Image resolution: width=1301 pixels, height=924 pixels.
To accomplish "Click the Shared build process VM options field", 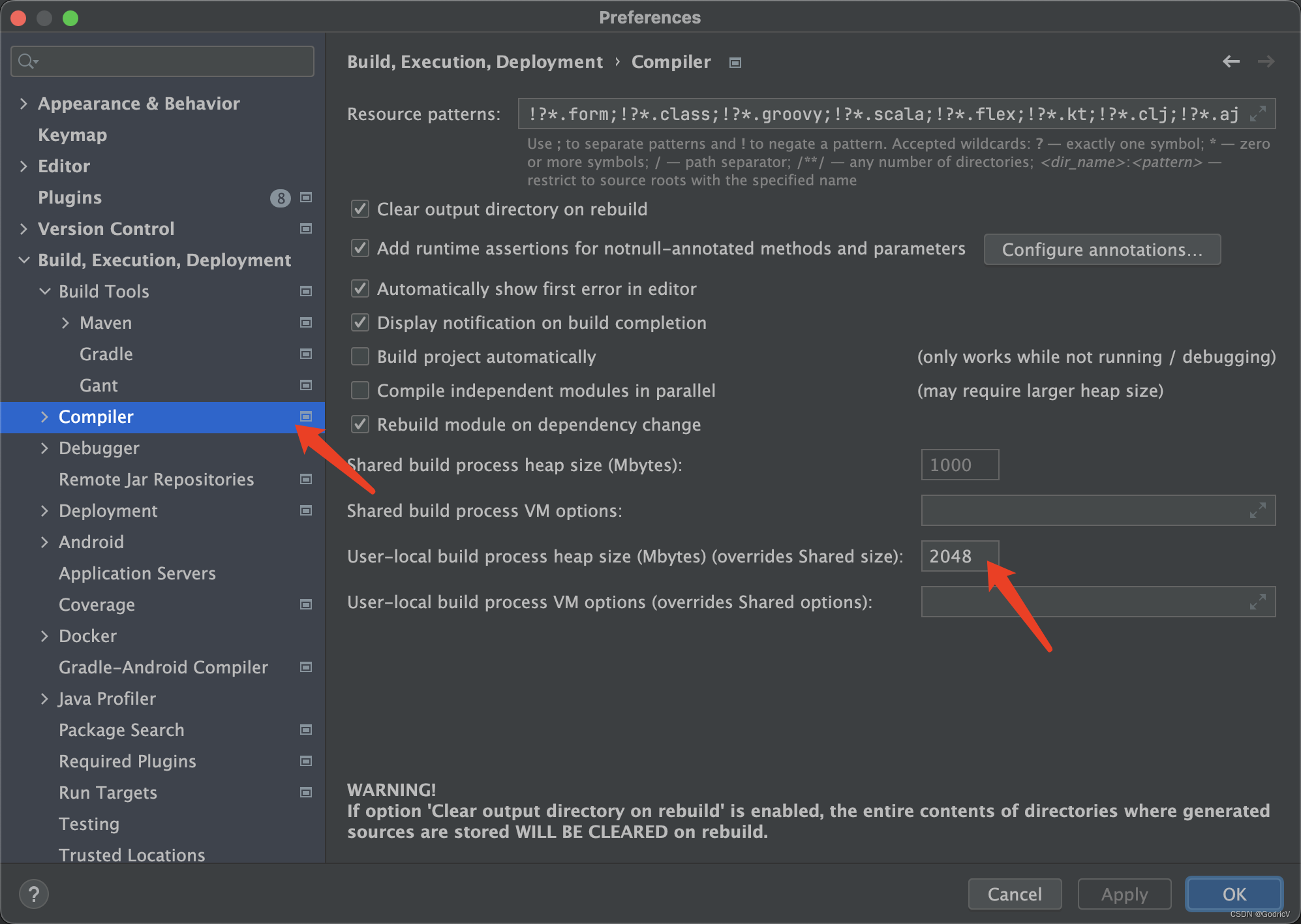I will pyautogui.click(x=1097, y=510).
